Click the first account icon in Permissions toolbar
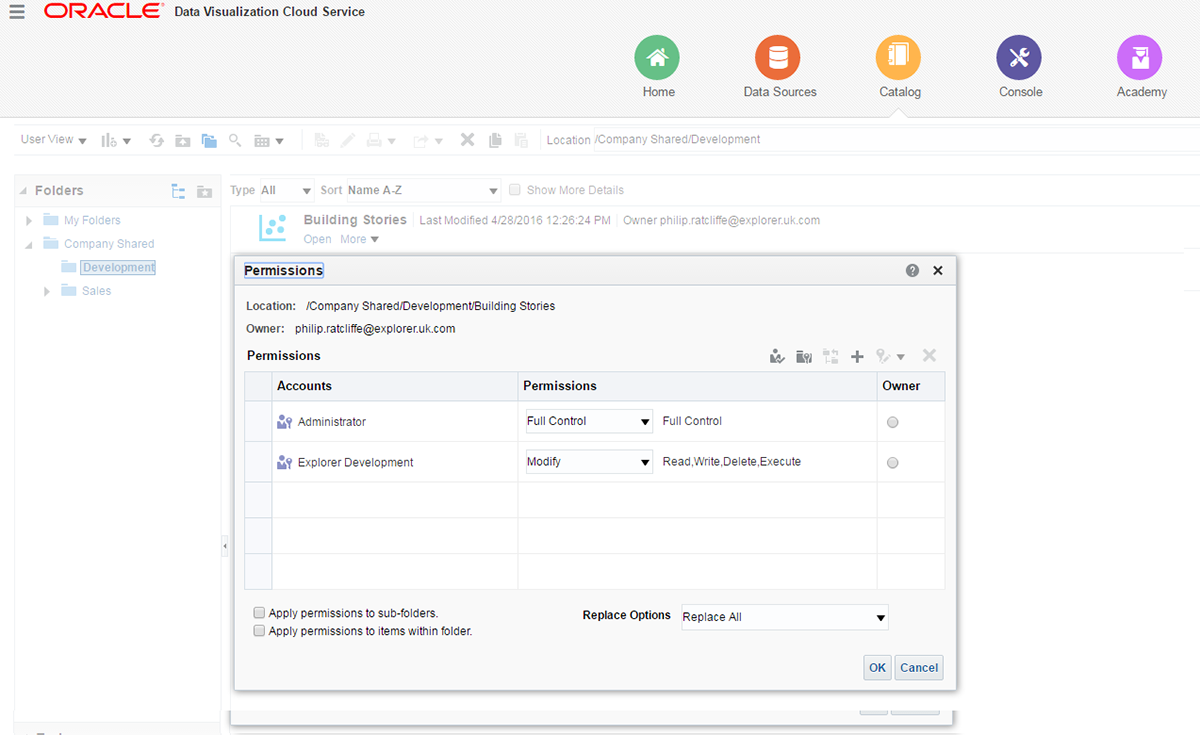This screenshot has height=735, width=1200. pos(777,356)
